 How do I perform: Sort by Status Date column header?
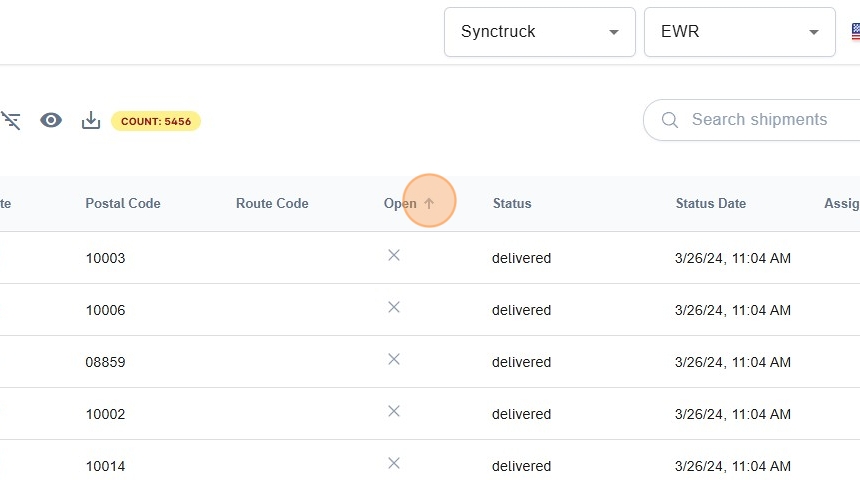710,203
